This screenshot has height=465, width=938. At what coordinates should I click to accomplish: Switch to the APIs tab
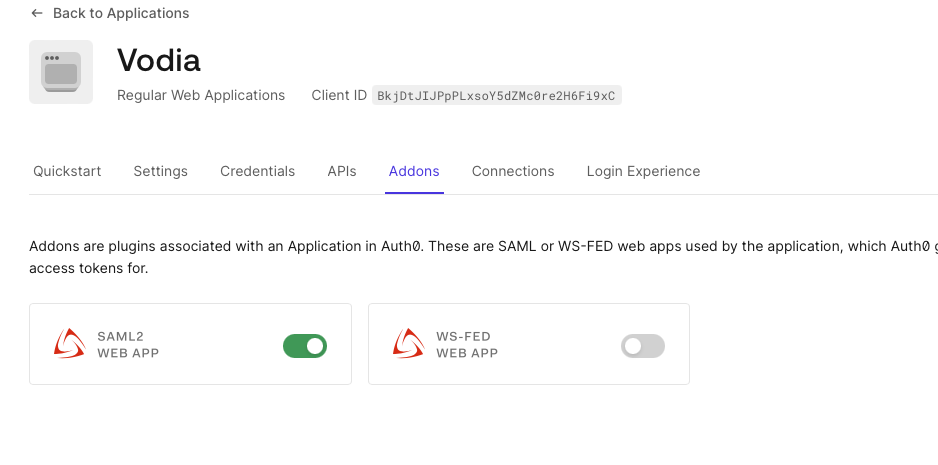(342, 171)
